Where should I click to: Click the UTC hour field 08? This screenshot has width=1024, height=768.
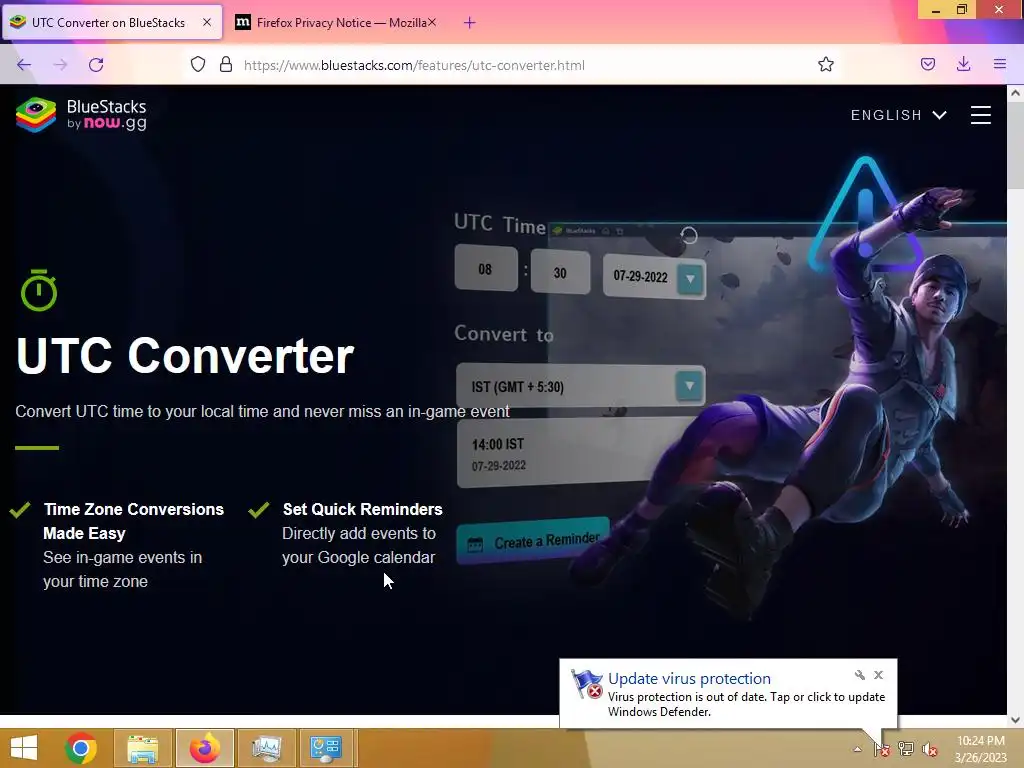[486, 268]
